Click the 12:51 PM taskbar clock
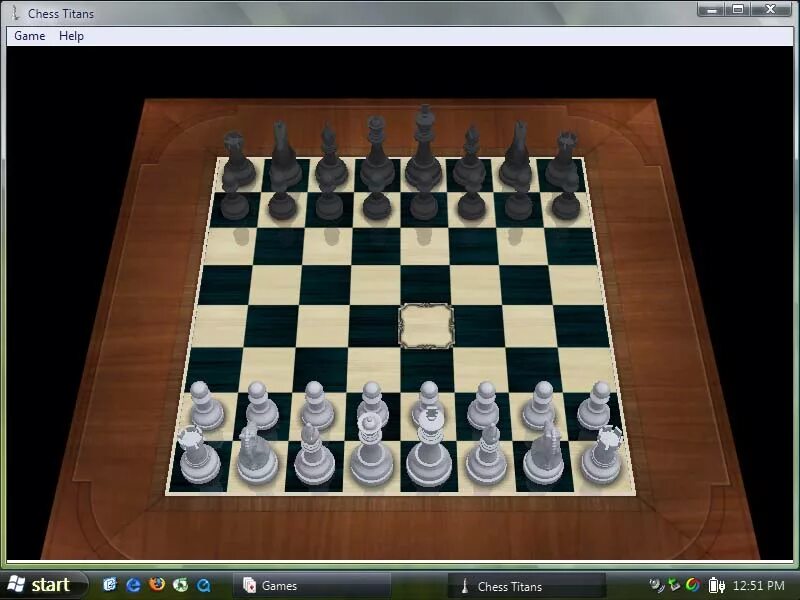Image resolution: width=800 pixels, height=600 pixels. point(759,586)
